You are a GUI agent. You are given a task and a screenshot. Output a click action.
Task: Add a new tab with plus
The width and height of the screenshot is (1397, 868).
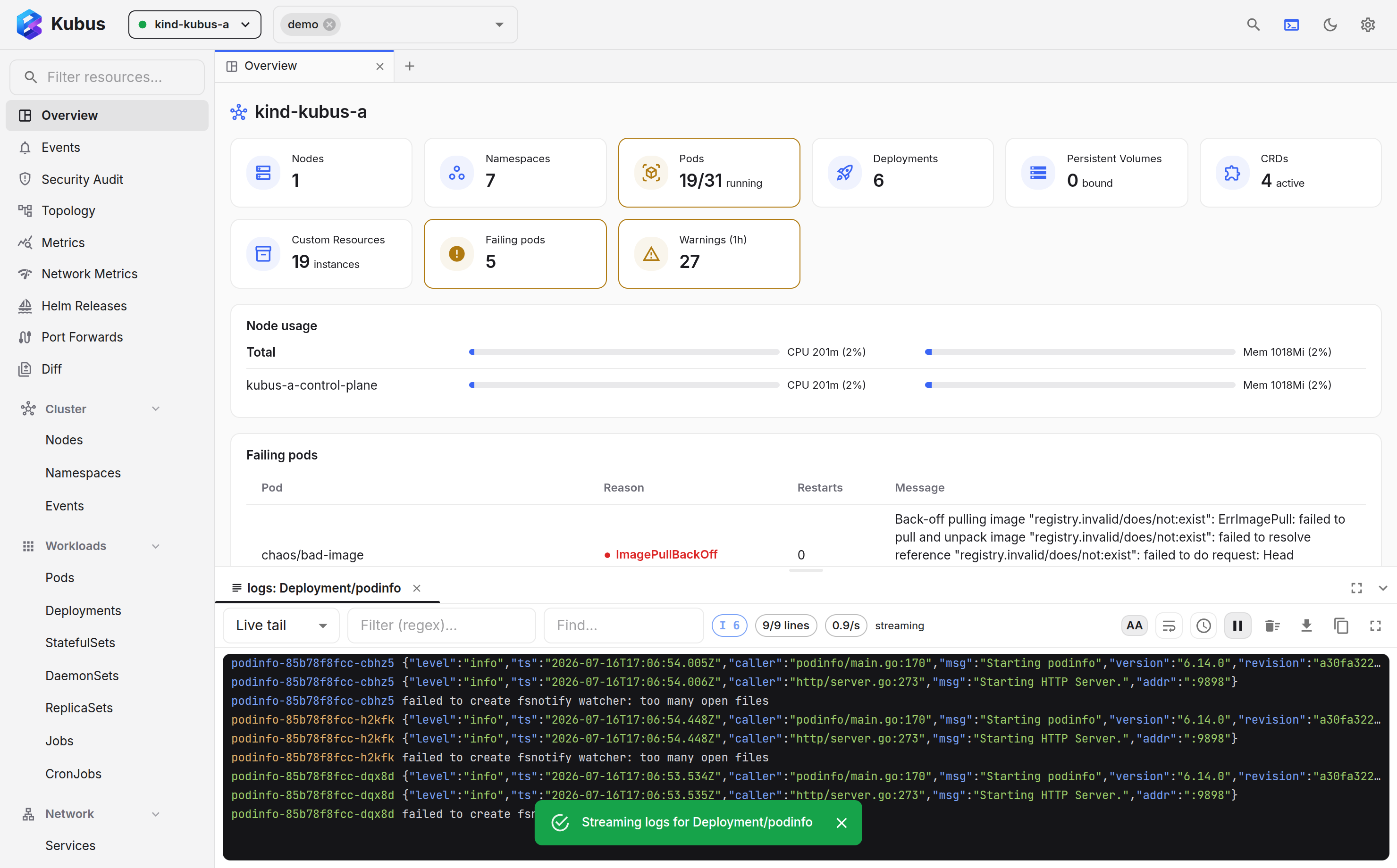409,67
